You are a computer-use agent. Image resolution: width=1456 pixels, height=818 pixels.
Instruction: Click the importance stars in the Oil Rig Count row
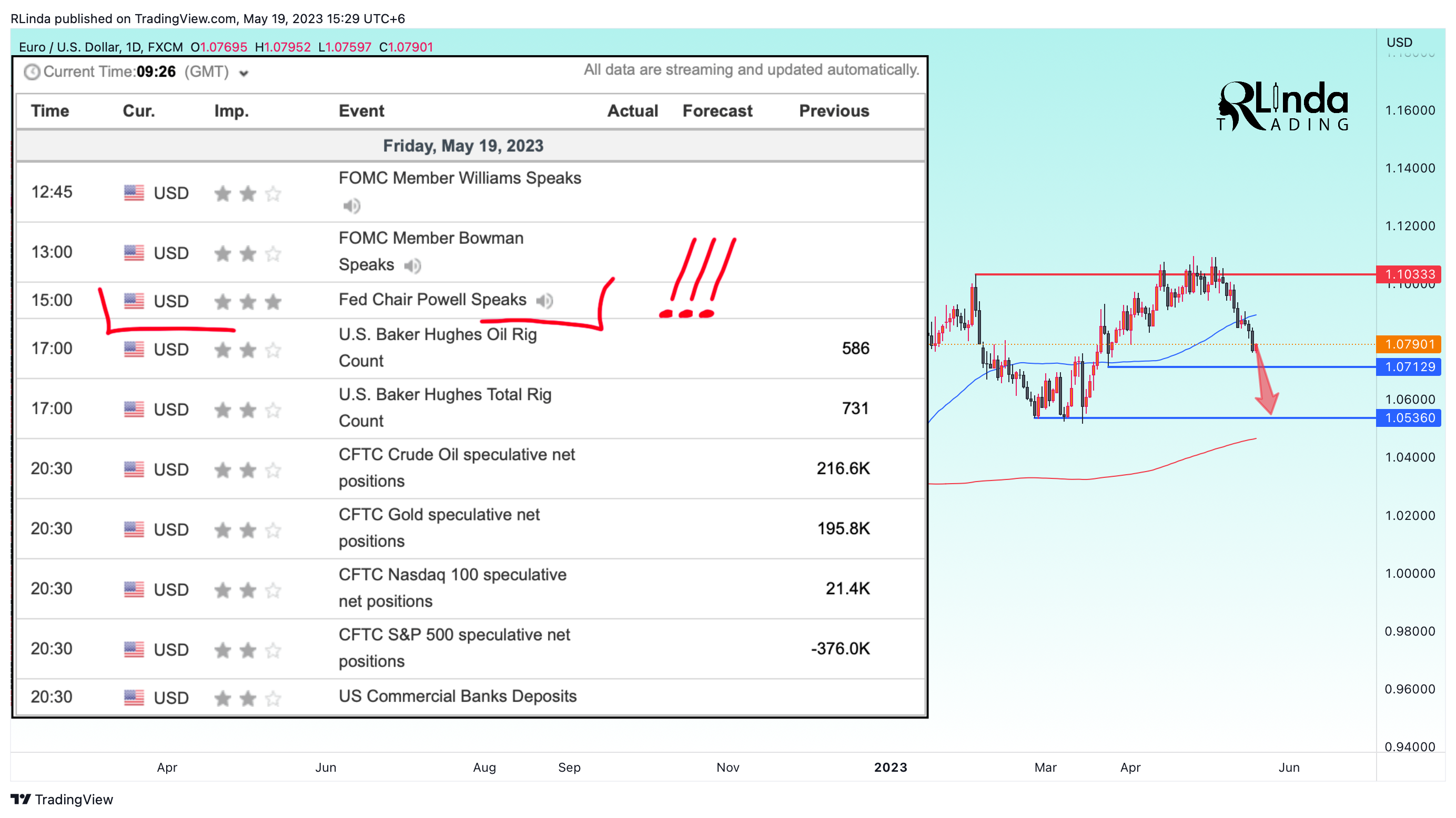pyautogui.click(x=248, y=350)
